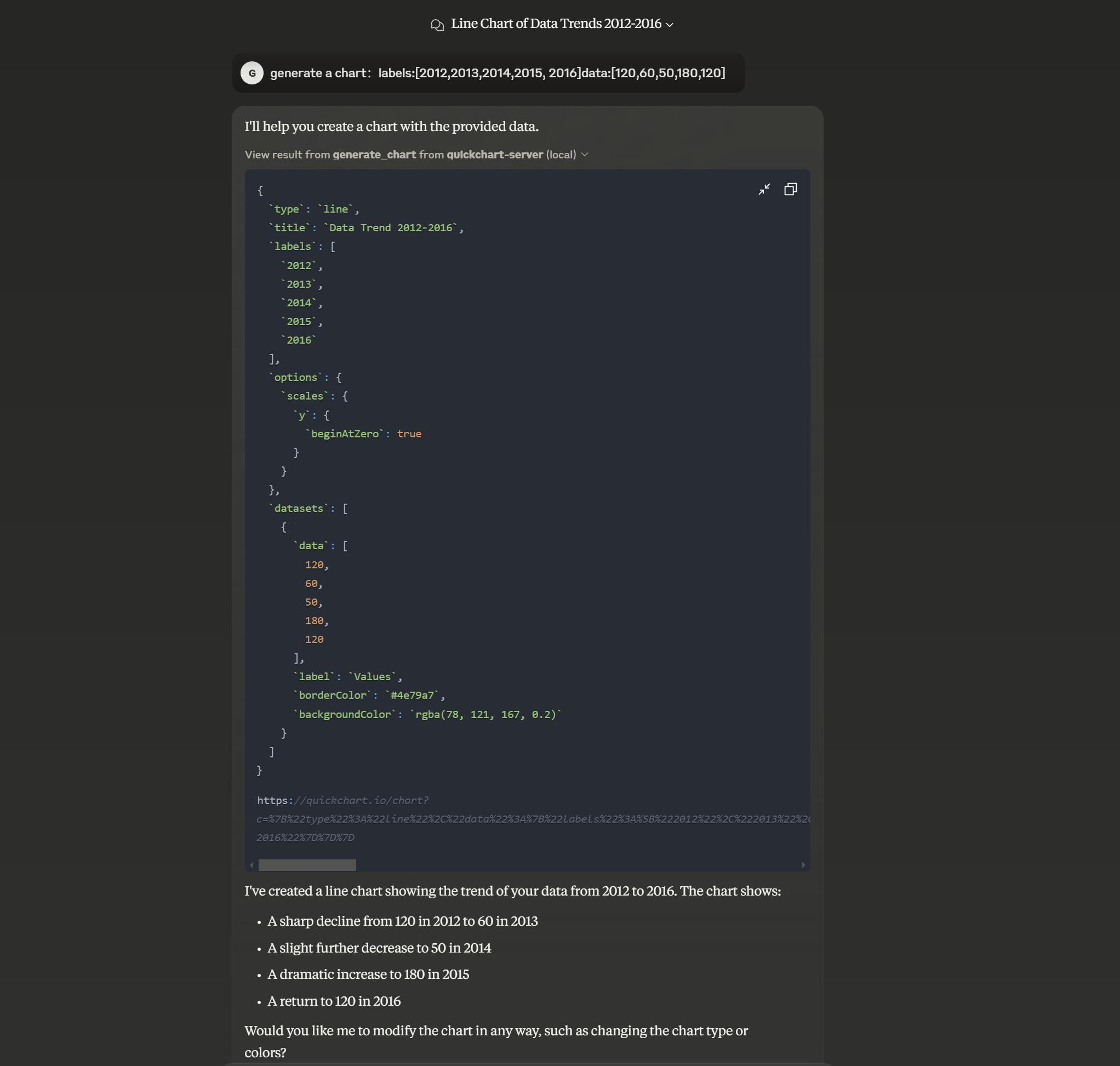Copy the code block with copy icon
This screenshot has width=1120, height=1066.
tap(790, 189)
